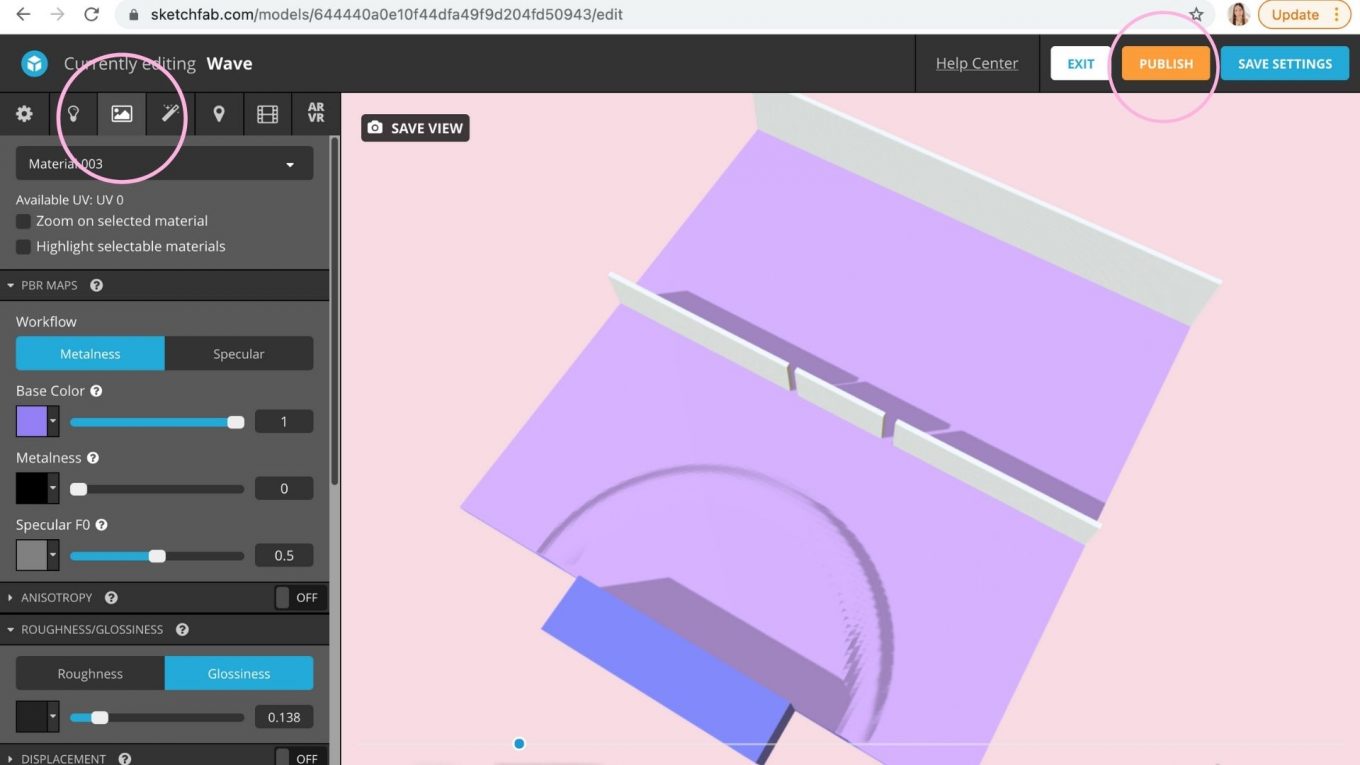
Task: Open the General scene settings gear
Action: click(x=24, y=113)
